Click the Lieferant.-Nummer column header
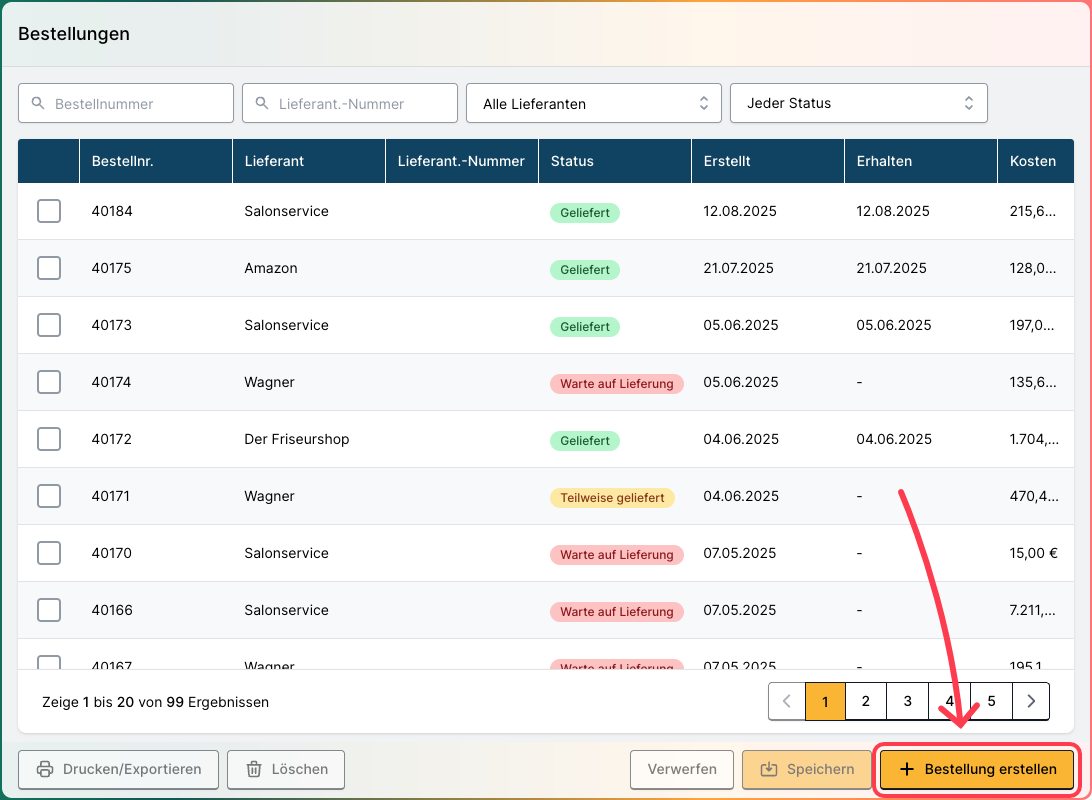 461,161
